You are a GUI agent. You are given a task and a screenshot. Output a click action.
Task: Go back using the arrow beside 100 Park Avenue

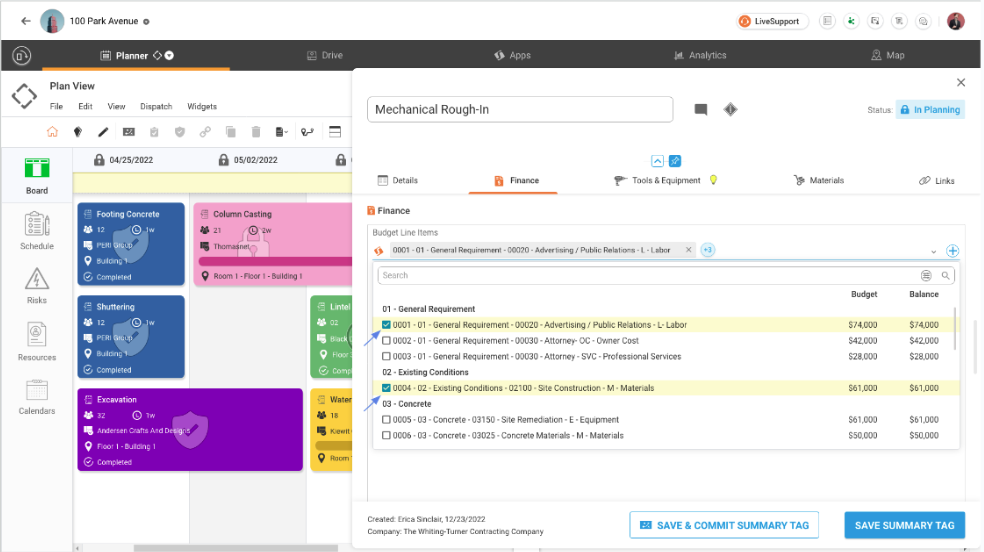pyautogui.click(x=26, y=21)
